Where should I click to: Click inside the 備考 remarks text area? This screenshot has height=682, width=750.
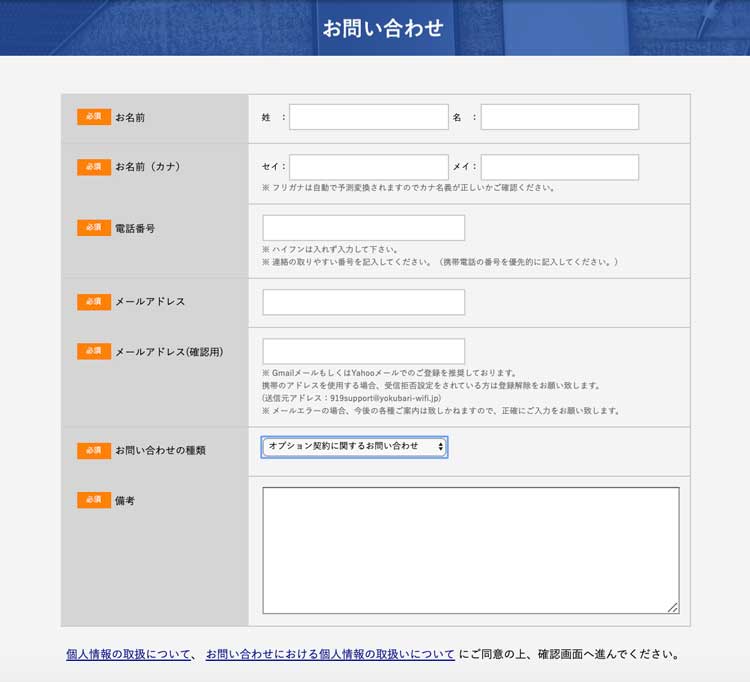470,549
